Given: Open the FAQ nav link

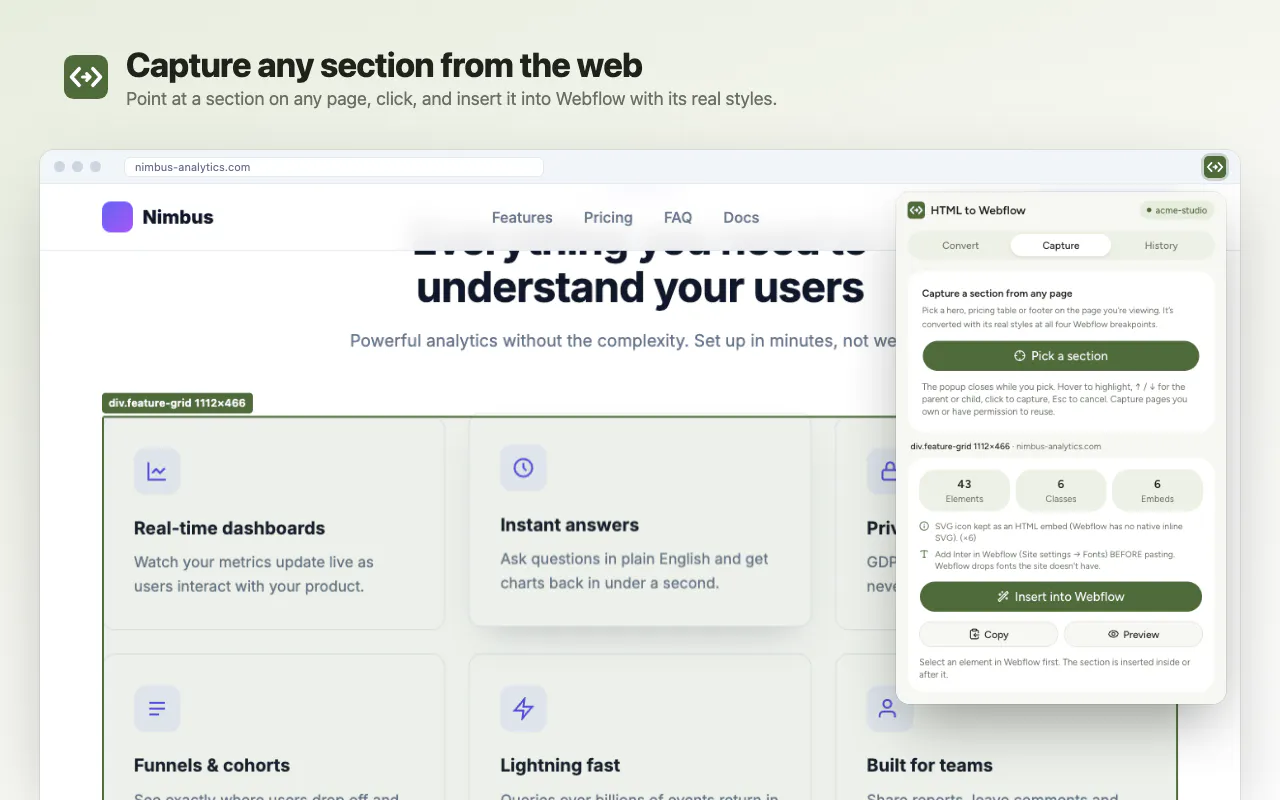Looking at the screenshot, I should 678,217.
